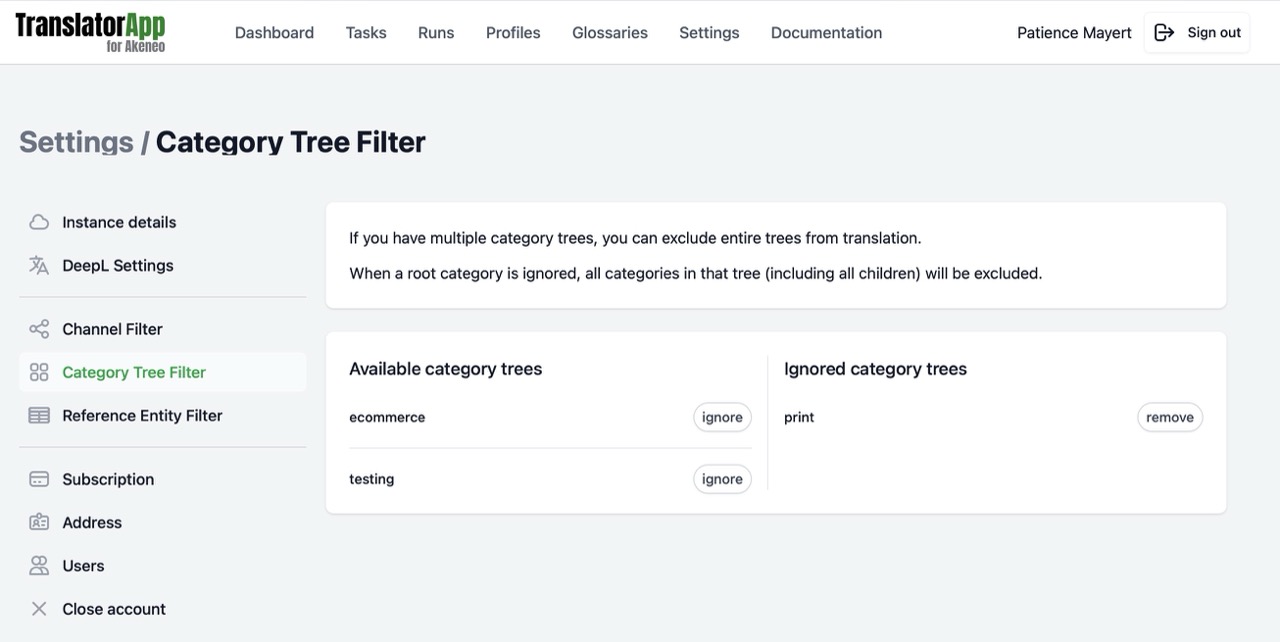Image resolution: width=1280 pixels, height=642 pixels.
Task: Click the X icon beside Close account
Action: coord(38,608)
